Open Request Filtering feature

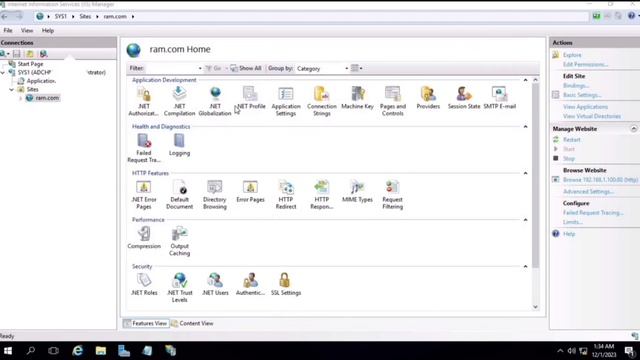coord(393,195)
